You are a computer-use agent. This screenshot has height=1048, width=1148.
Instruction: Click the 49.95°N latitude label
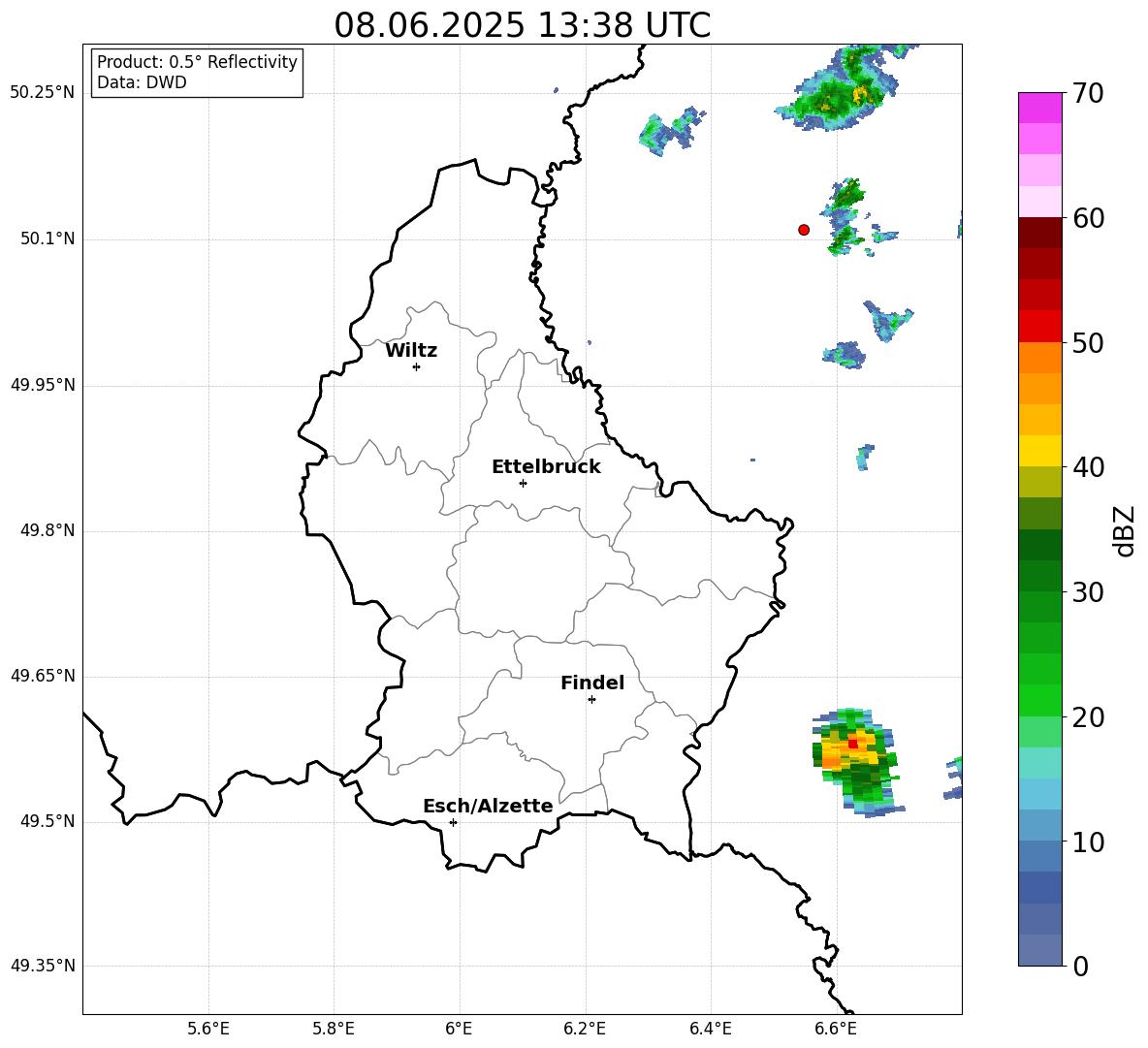click(43, 385)
